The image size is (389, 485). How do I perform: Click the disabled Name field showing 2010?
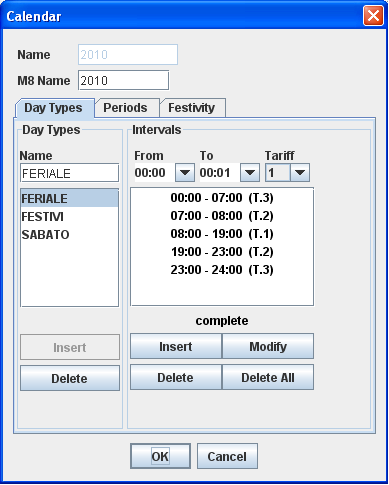click(128, 54)
